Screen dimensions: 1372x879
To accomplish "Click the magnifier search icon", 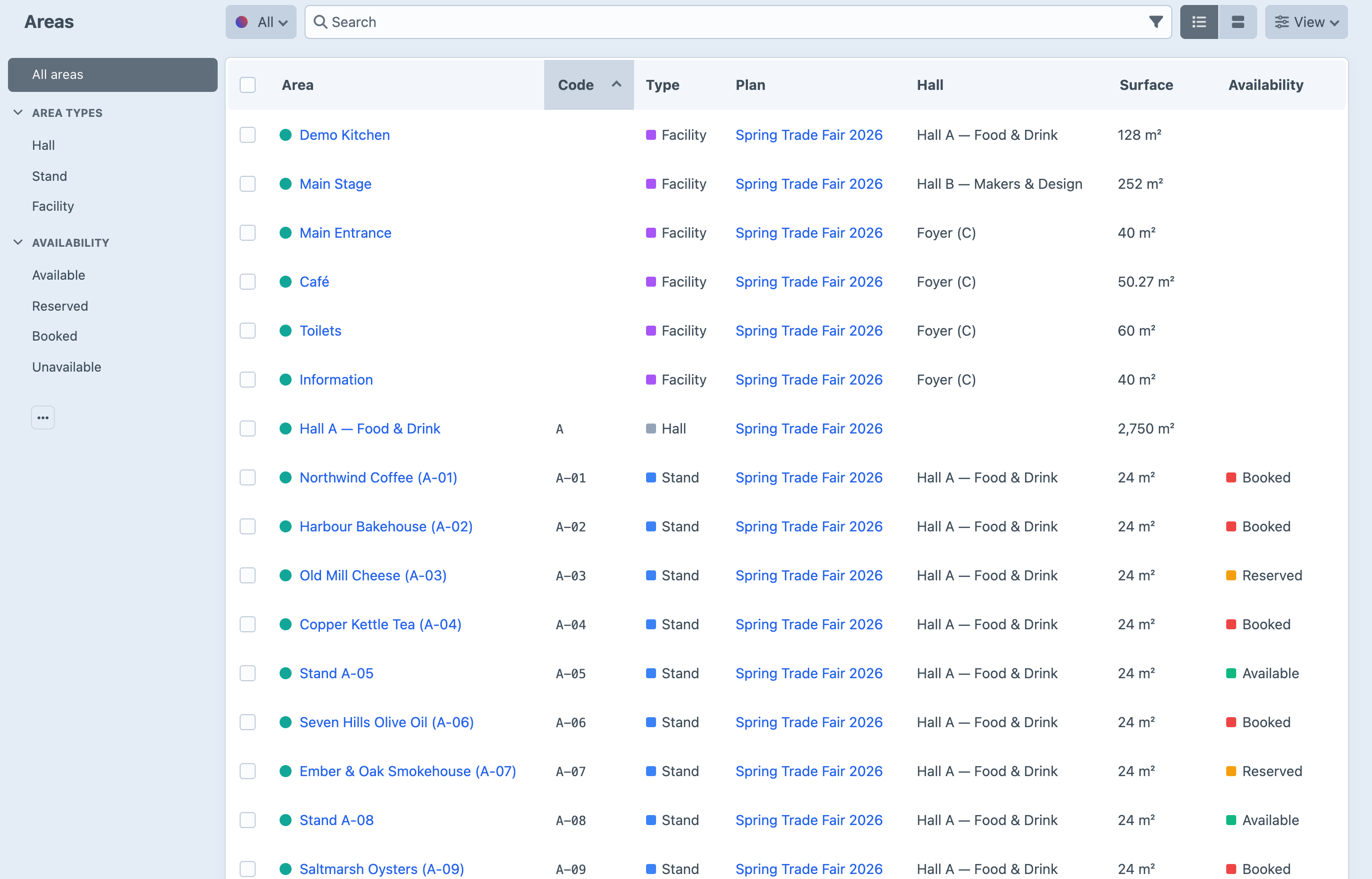I will pos(321,22).
